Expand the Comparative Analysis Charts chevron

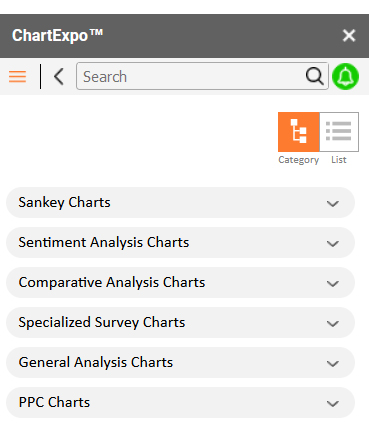[333, 283]
